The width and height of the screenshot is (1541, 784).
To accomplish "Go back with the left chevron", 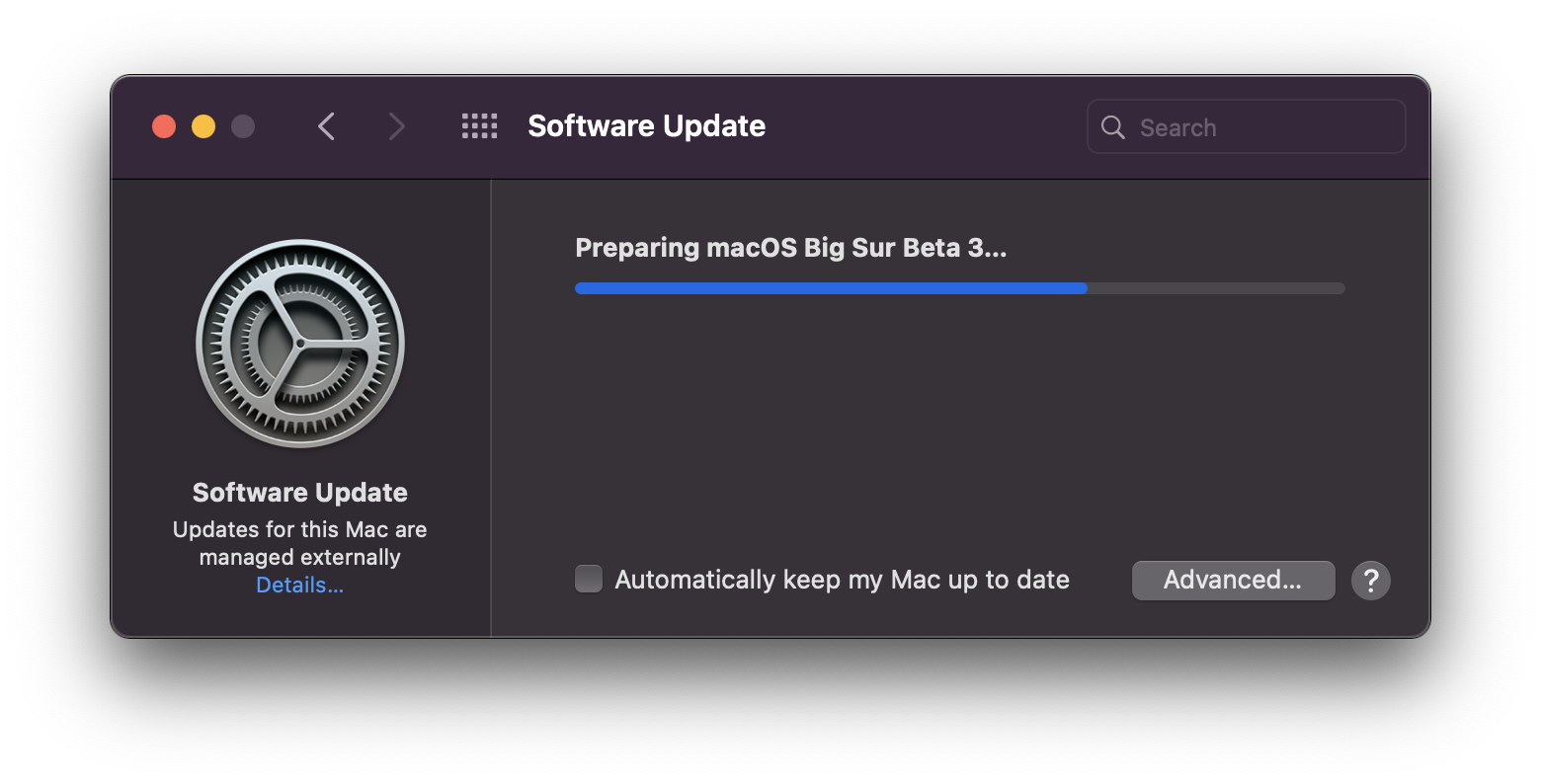I will 327,126.
